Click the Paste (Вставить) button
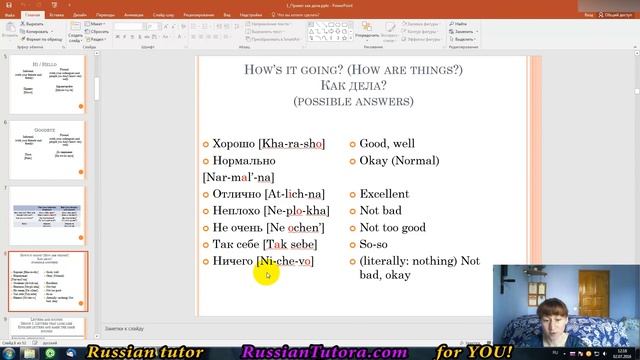Viewport: 640px width, 360px height. (10, 30)
